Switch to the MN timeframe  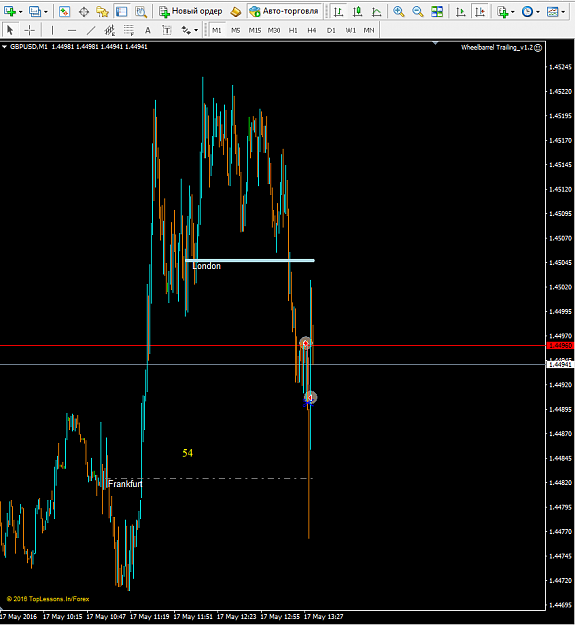pyautogui.click(x=369, y=30)
